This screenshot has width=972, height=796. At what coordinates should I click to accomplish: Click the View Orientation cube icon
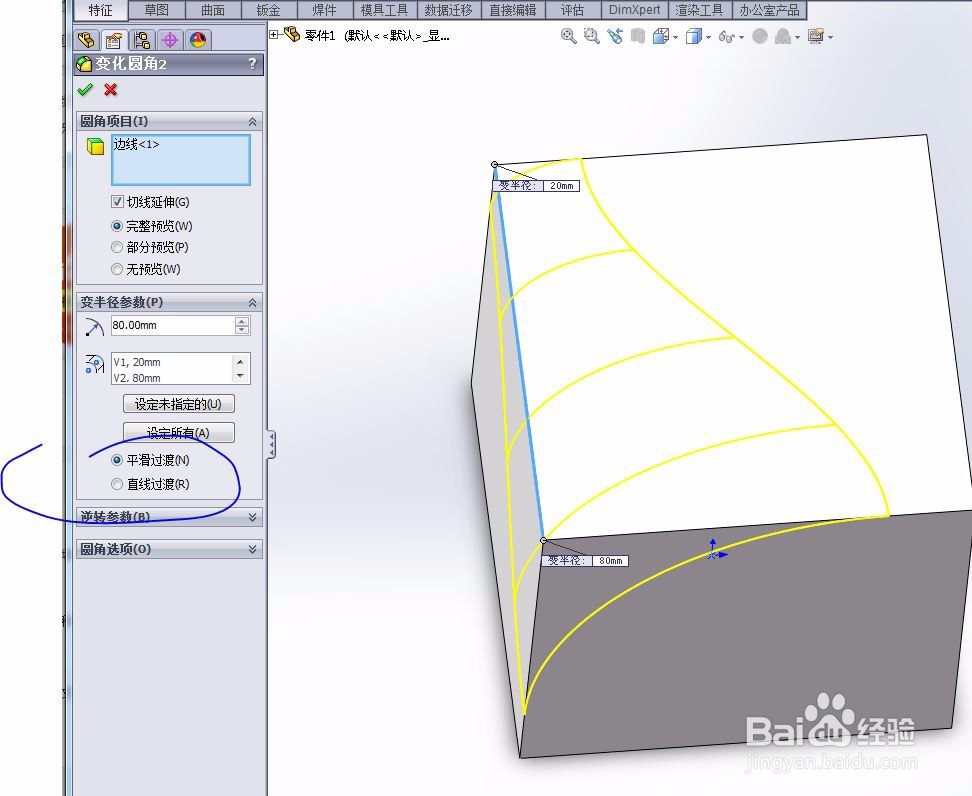pos(660,36)
